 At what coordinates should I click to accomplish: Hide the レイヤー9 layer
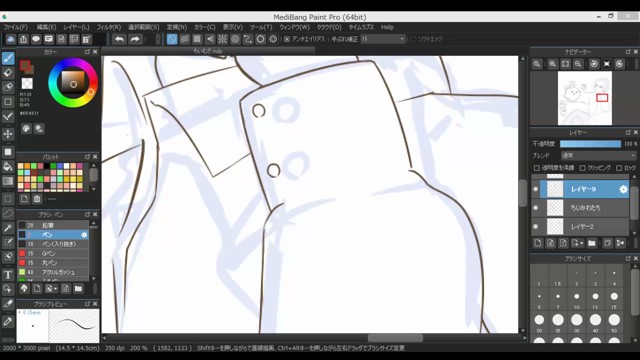(x=536, y=189)
